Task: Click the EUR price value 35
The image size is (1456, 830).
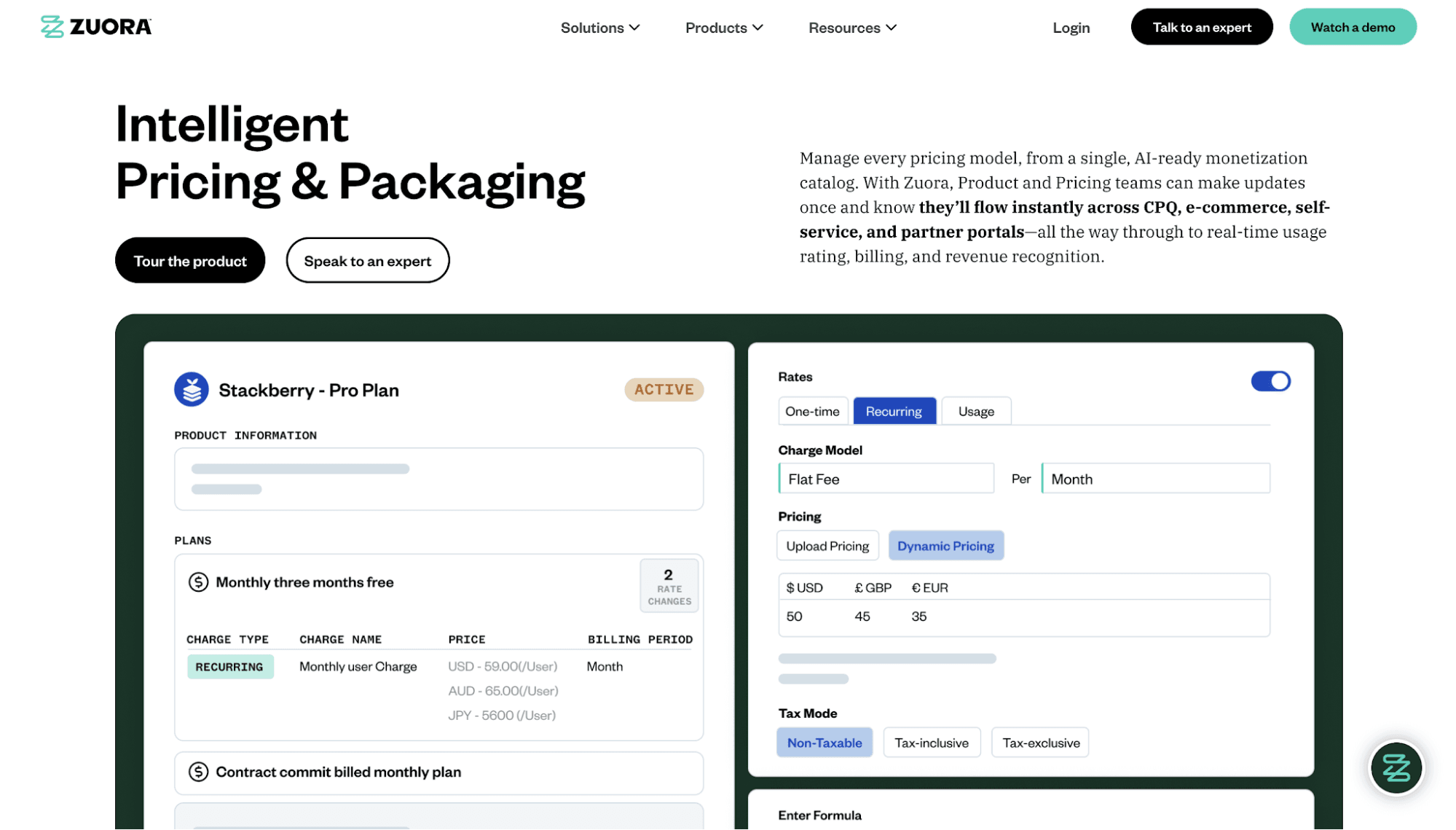Action: click(919, 616)
